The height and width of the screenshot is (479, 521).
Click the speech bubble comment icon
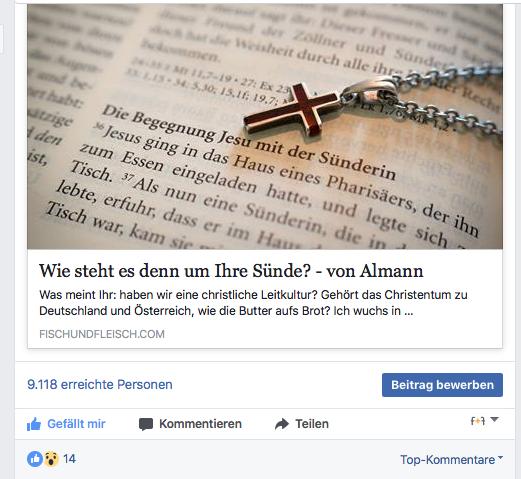tap(146, 424)
